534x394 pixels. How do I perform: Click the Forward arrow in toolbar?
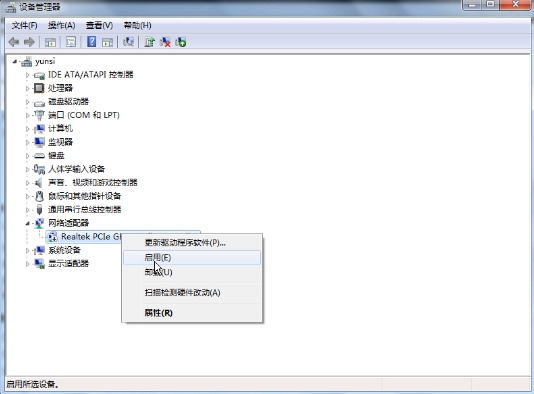coord(29,42)
